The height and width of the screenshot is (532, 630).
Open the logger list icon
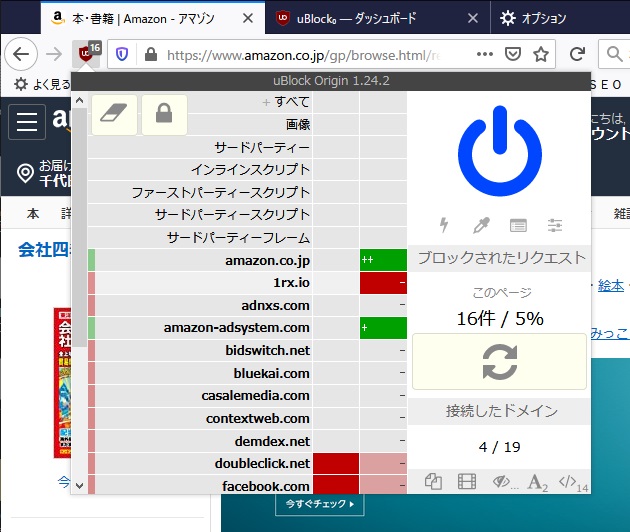(518, 225)
